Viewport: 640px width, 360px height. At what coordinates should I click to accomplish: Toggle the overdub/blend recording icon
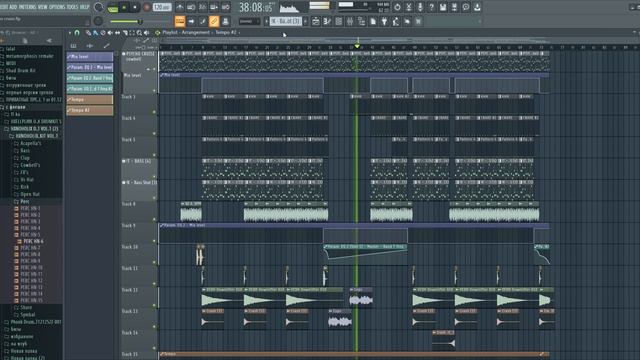(x=214, y=7)
